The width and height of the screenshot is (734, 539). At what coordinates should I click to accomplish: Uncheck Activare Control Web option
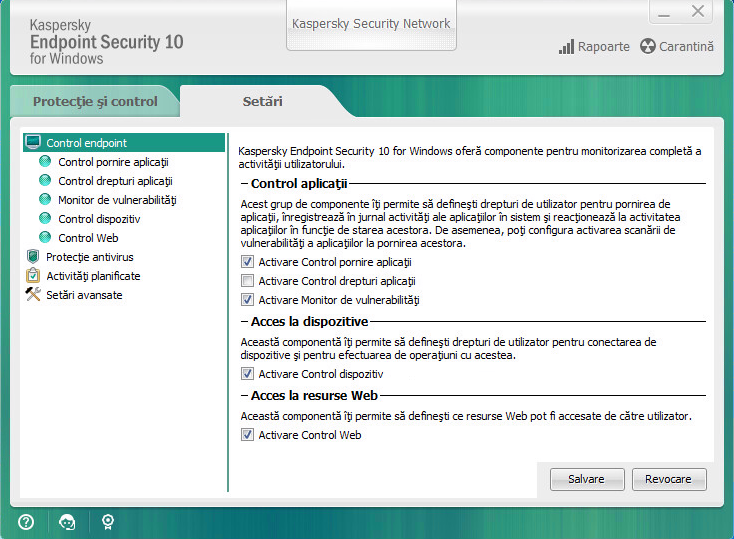pos(248,435)
